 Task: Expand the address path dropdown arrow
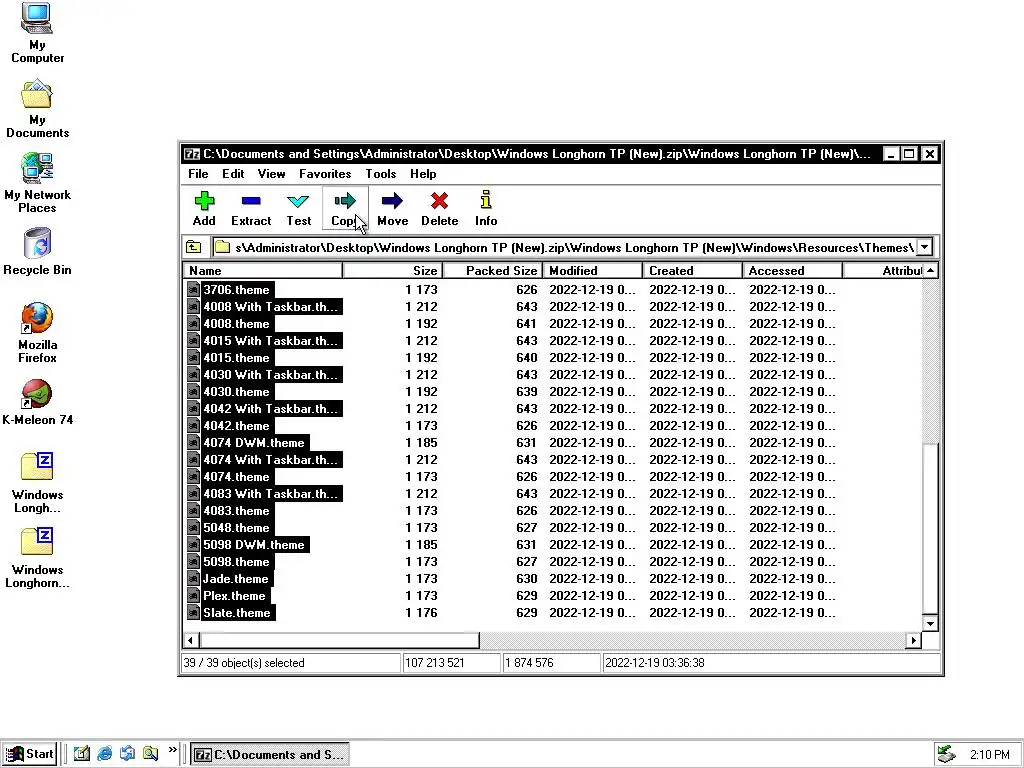pos(924,248)
